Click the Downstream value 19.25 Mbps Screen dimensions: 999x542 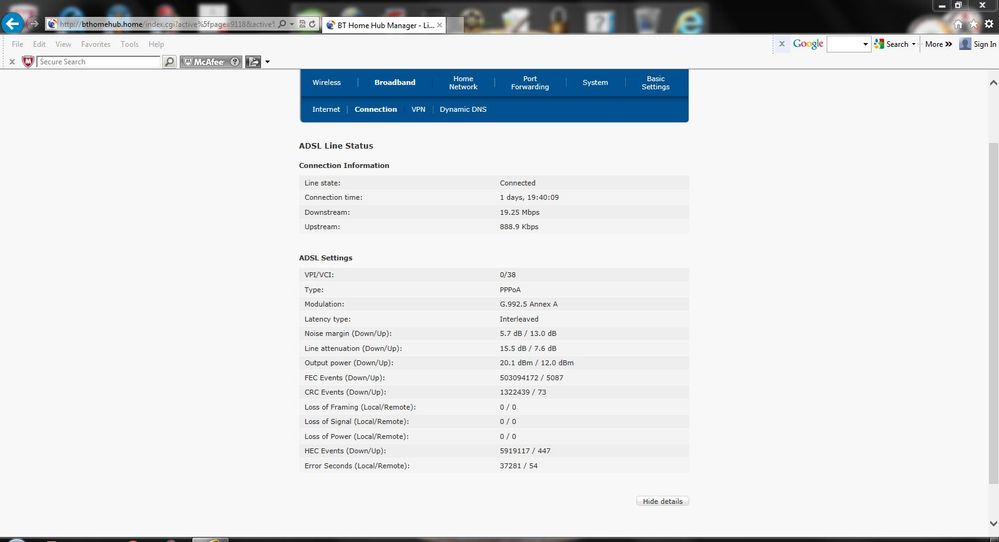[519, 212]
